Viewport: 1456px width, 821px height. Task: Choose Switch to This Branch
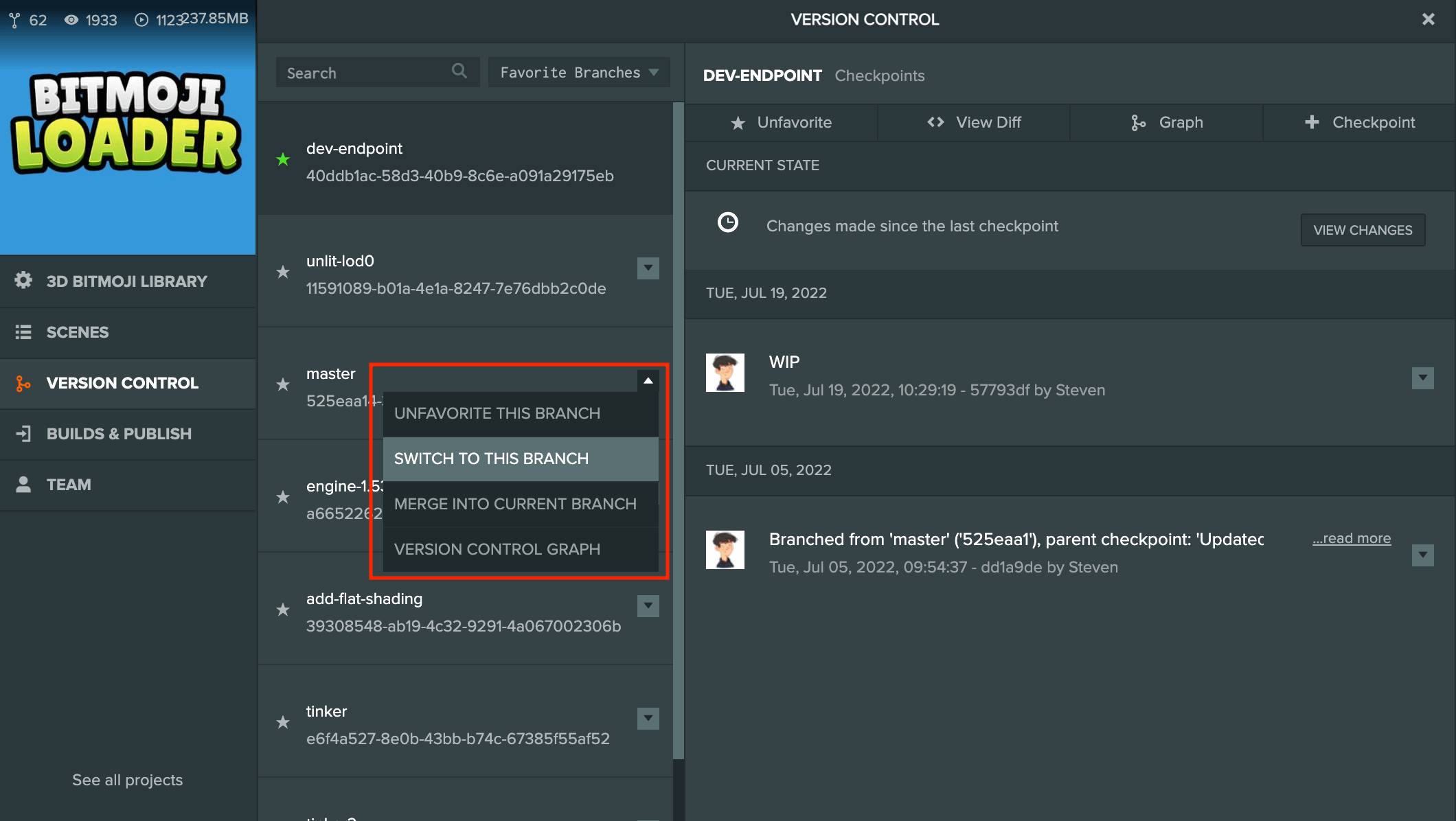click(x=521, y=459)
